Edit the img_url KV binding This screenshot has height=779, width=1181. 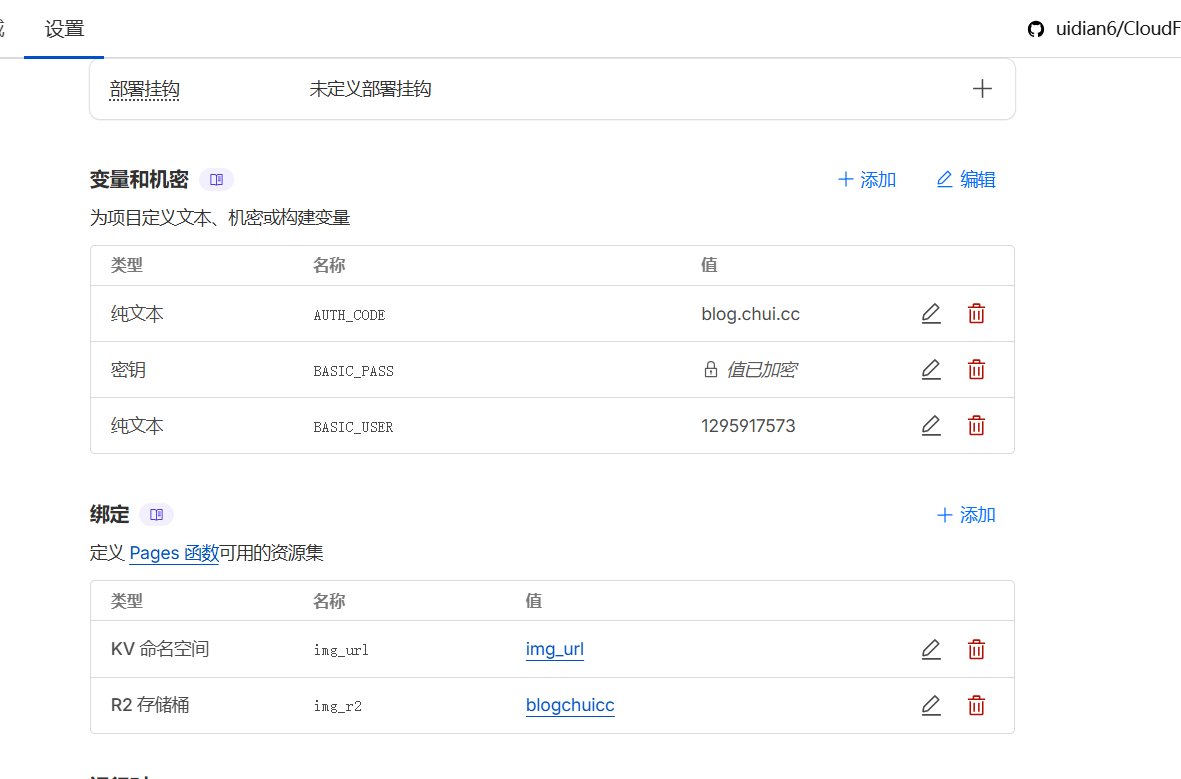pyautogui.click(x=931, y=649)
